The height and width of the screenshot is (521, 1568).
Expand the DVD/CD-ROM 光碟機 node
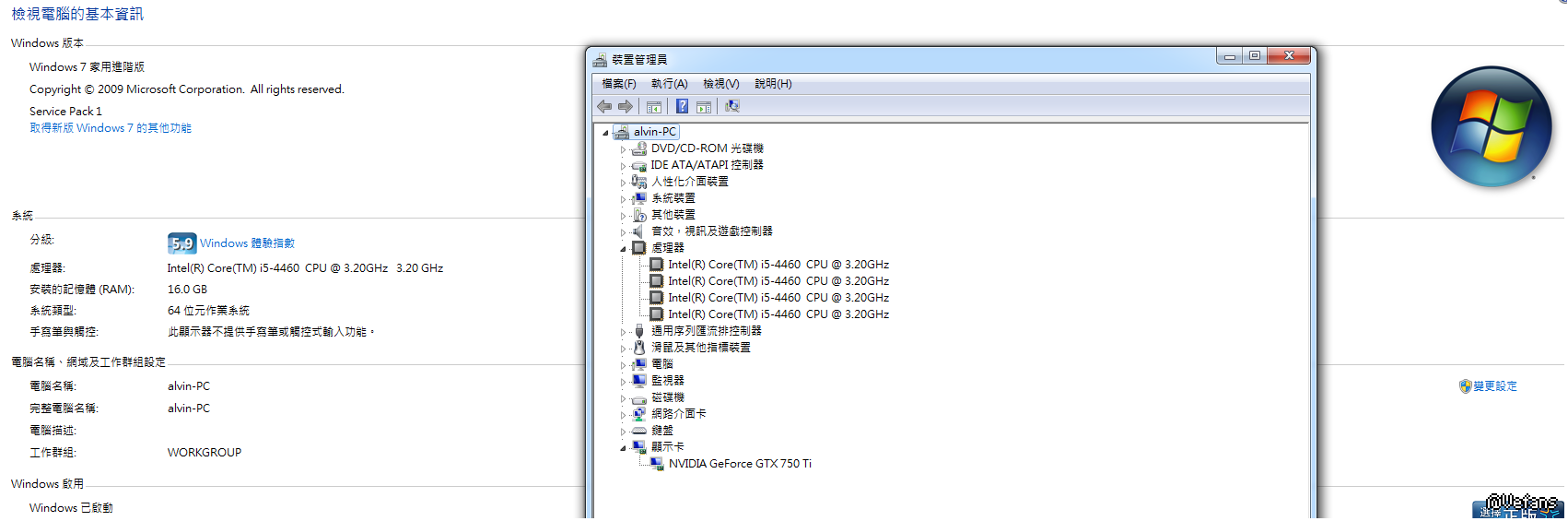coord(623,149)
